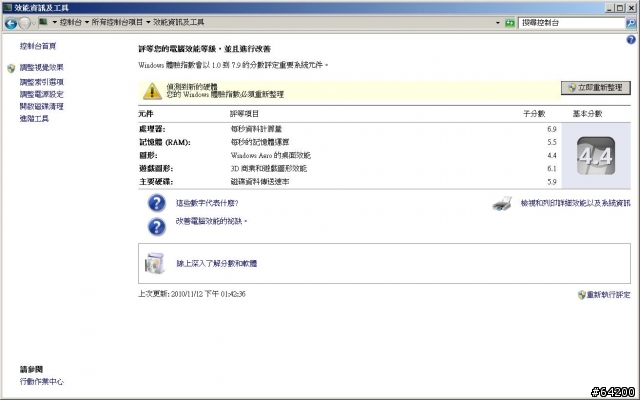
Task: Open 調整索引選項 link
Action: 42,82
